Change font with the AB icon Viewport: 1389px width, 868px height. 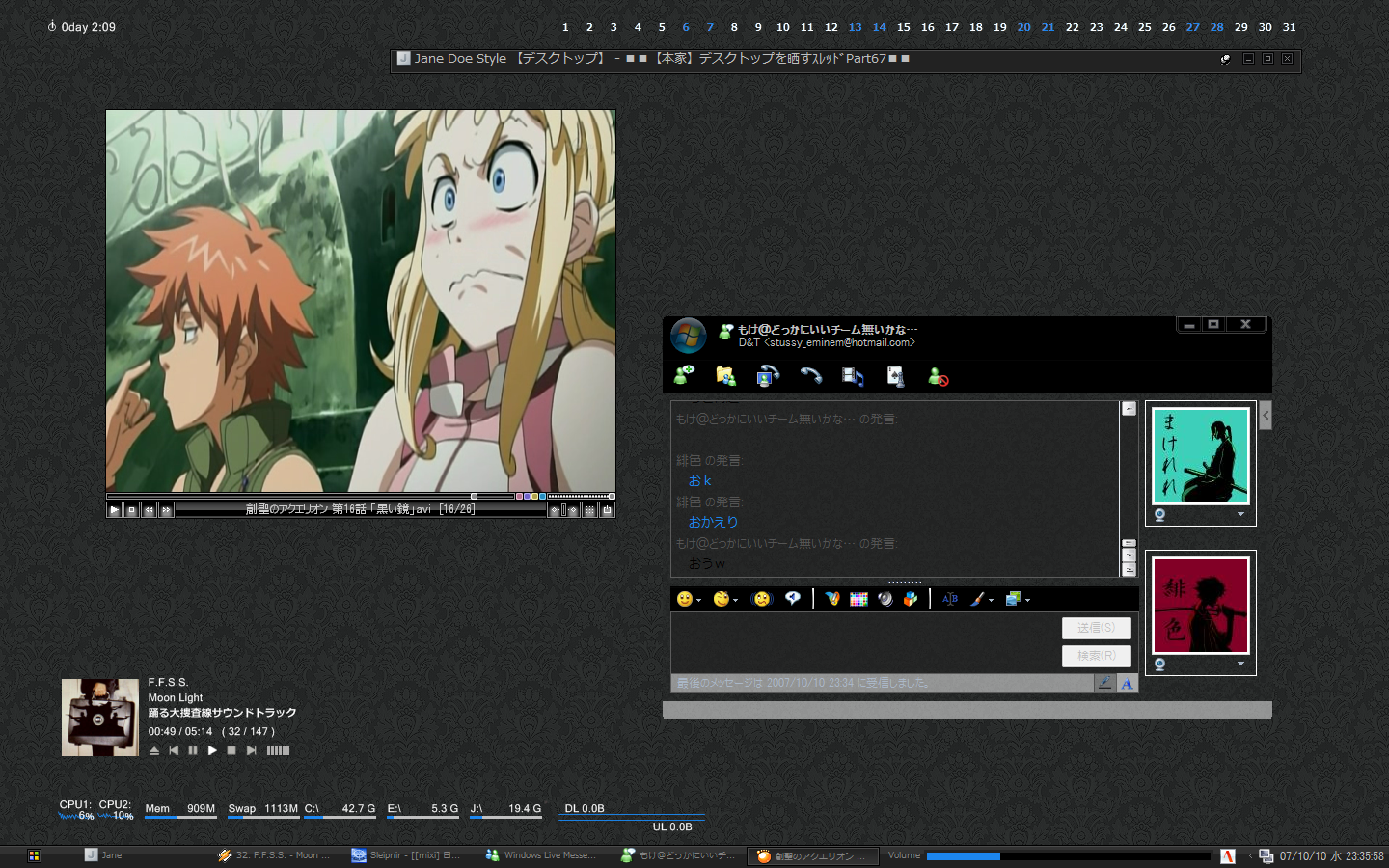pos(950,599)
